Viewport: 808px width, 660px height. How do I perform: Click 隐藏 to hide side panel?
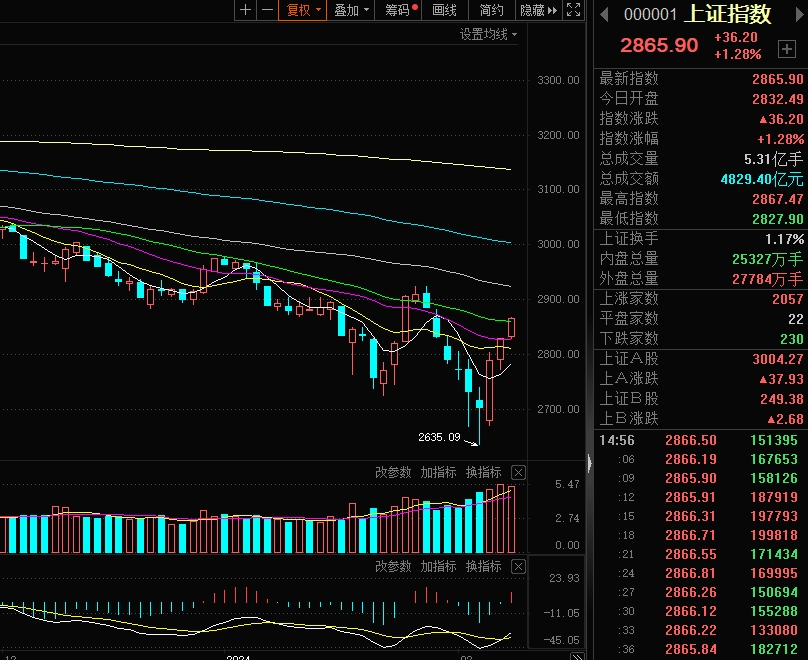[x=538, y=10]
